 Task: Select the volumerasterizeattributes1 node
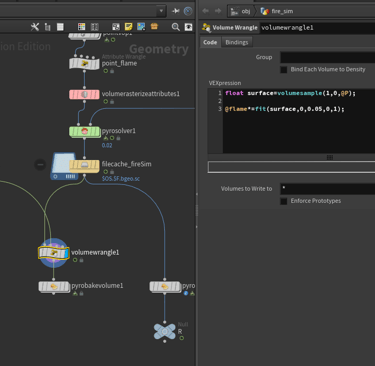click(x=84, y=94)
